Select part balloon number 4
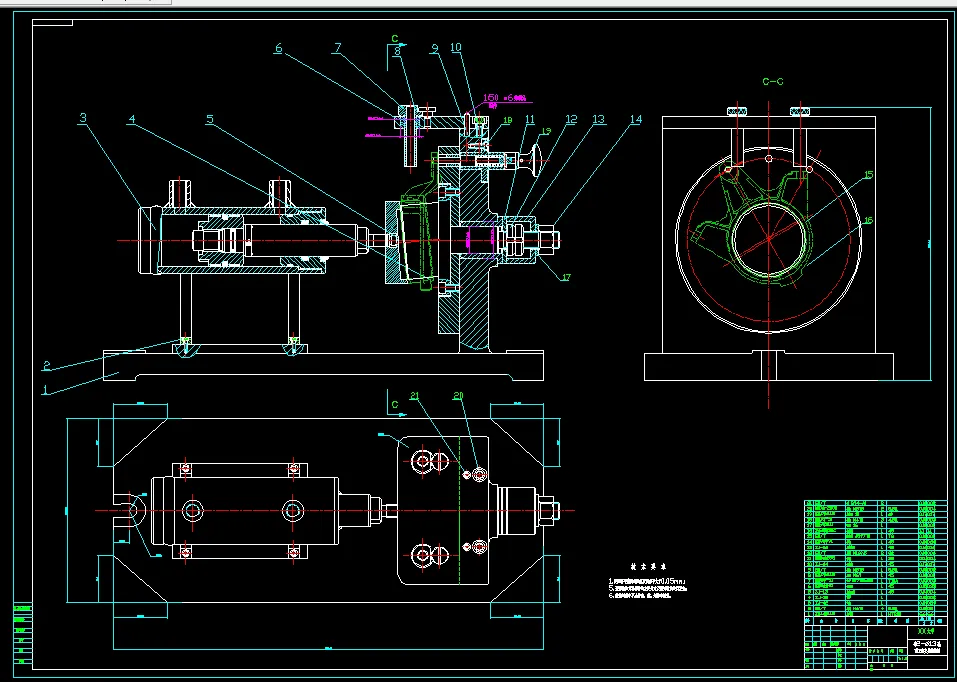Image resolution: width=957 pixels, height=682 pixels. (131, 118)
